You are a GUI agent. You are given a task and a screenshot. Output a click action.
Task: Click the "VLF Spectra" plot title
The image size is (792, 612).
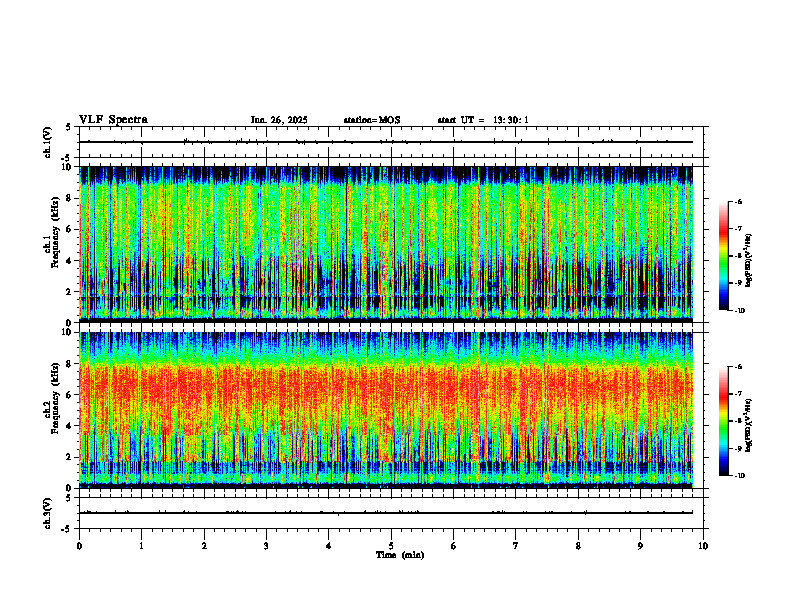click(x=113, y=120)
